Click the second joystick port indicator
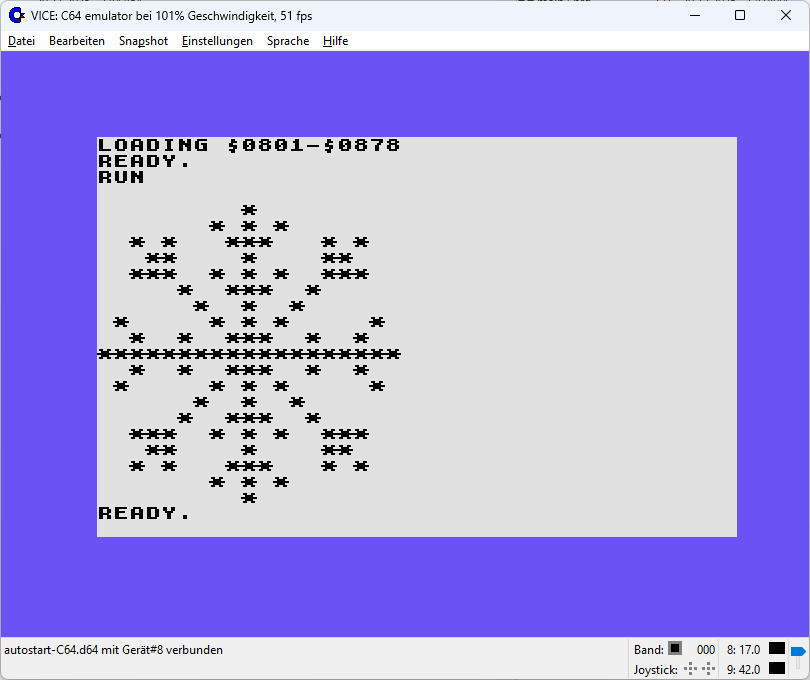This screenshot has height=680, width=810. pyautogui.click(x=709, y=669)
